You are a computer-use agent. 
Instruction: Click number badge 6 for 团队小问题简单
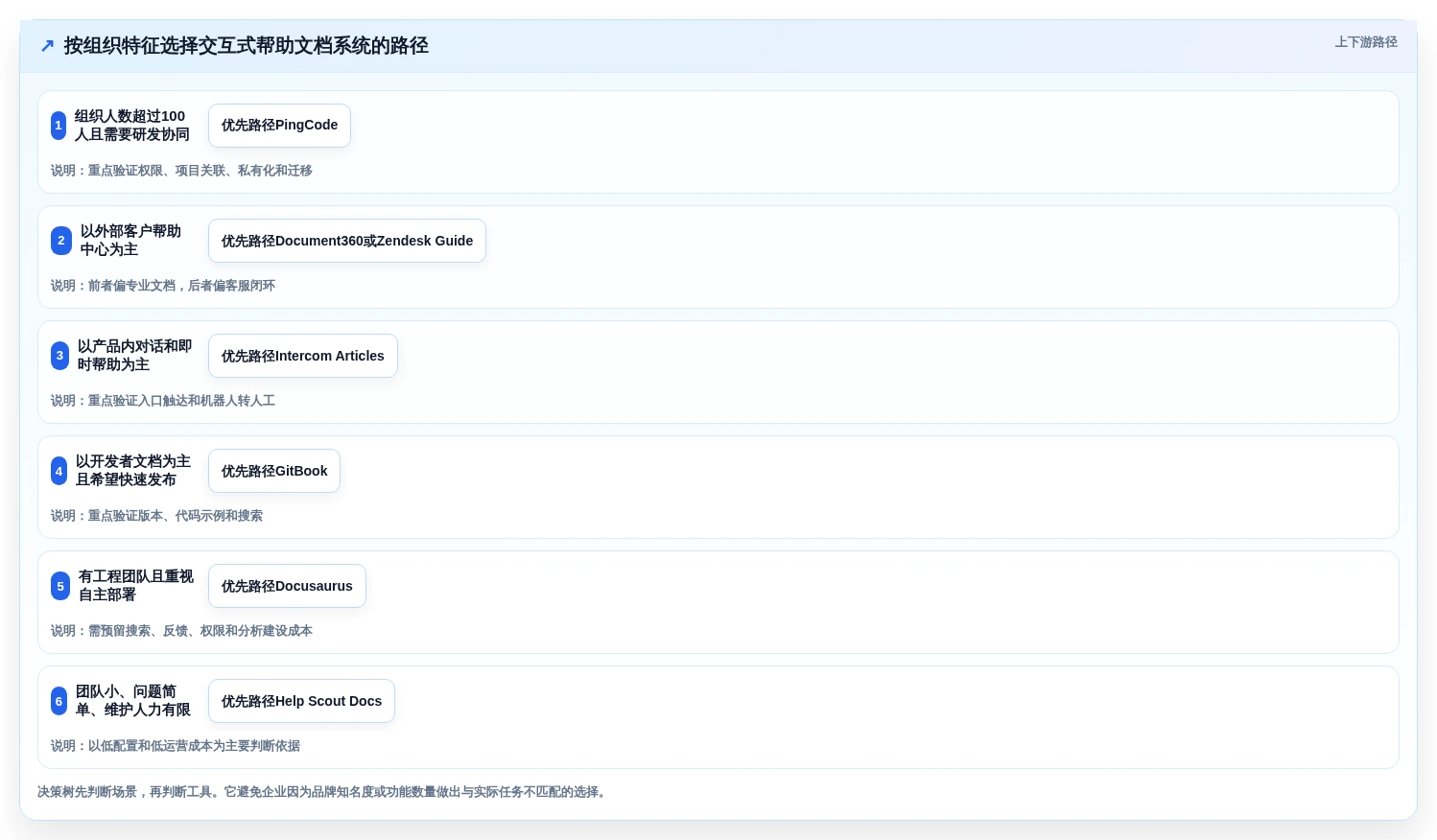[x=59, y=701]
